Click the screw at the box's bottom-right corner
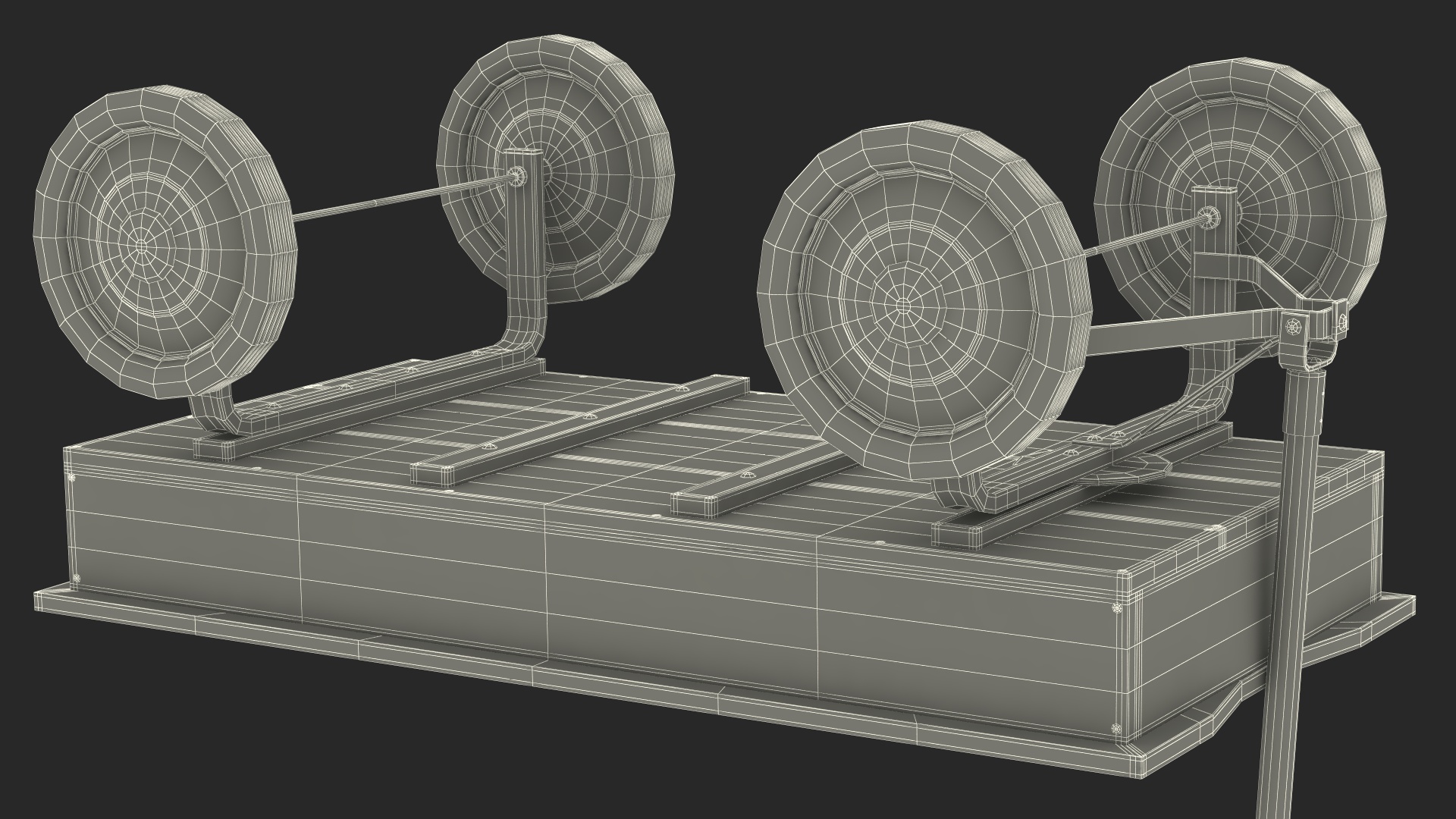The image size is (1456, 819). [x=1115, y=730]
